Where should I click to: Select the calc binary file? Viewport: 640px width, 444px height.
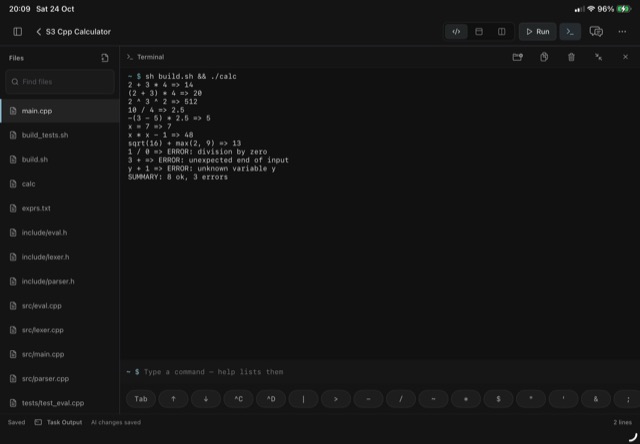click(60, 184)
